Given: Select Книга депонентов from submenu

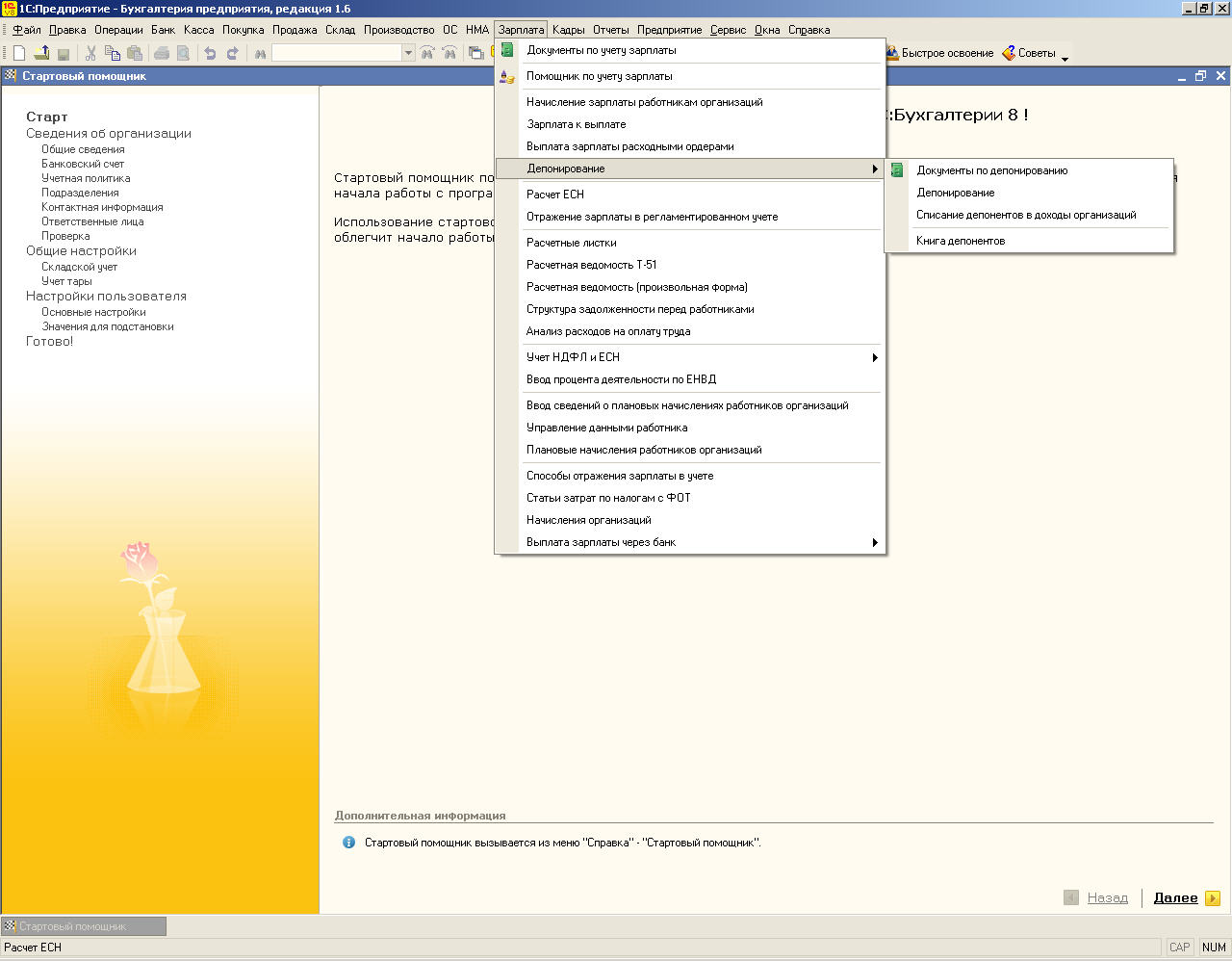Looking at the screenshot, I should tap(960, 241).
